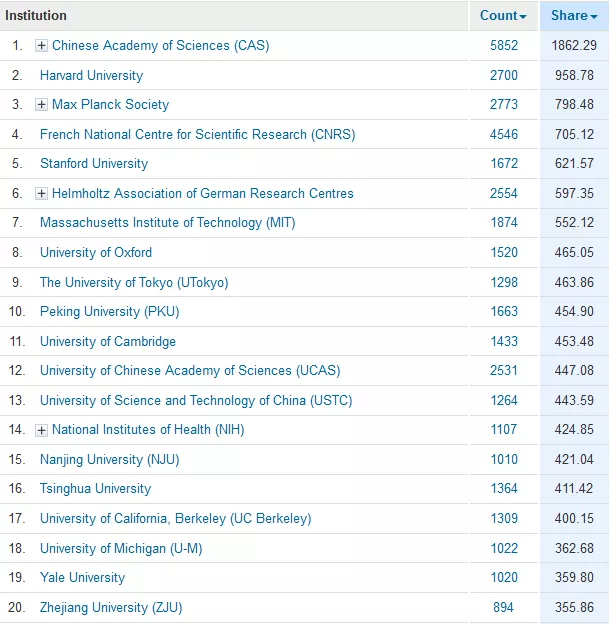Open Peking University (PKU) link
Image resolution: width=610 pixels, height=624 pixels.
(x=109, y=312)
